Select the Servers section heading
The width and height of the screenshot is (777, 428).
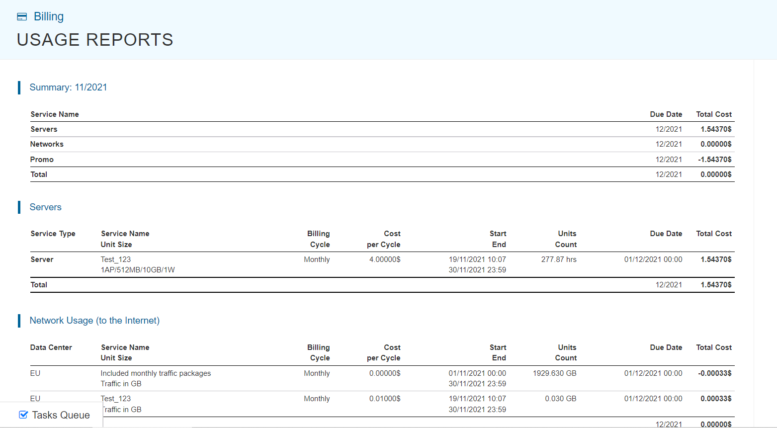pyautogui.click(x=45, y=207)
